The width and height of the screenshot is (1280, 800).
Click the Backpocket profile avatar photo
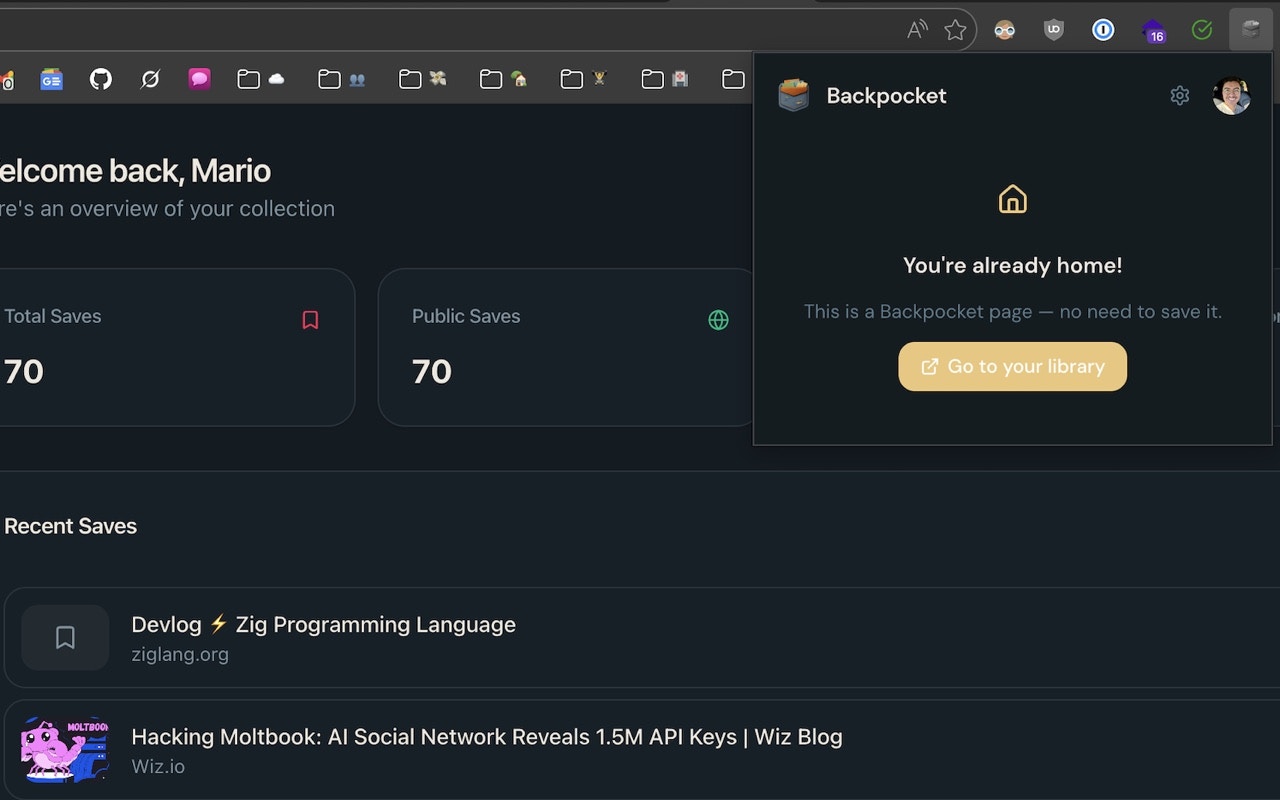pos(1231,95)
